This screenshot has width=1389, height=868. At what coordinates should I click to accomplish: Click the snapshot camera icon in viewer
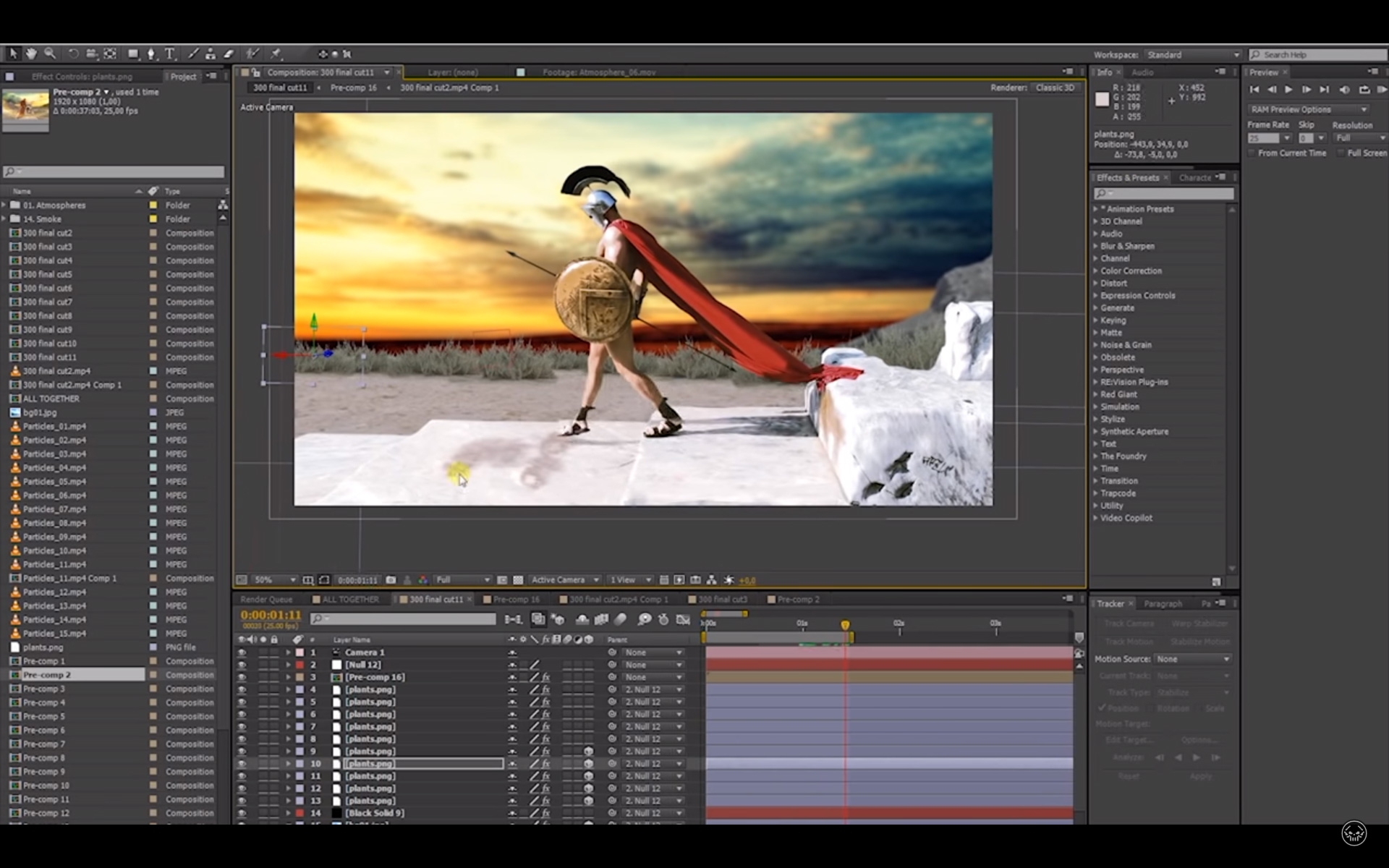[x=391, y=580]
